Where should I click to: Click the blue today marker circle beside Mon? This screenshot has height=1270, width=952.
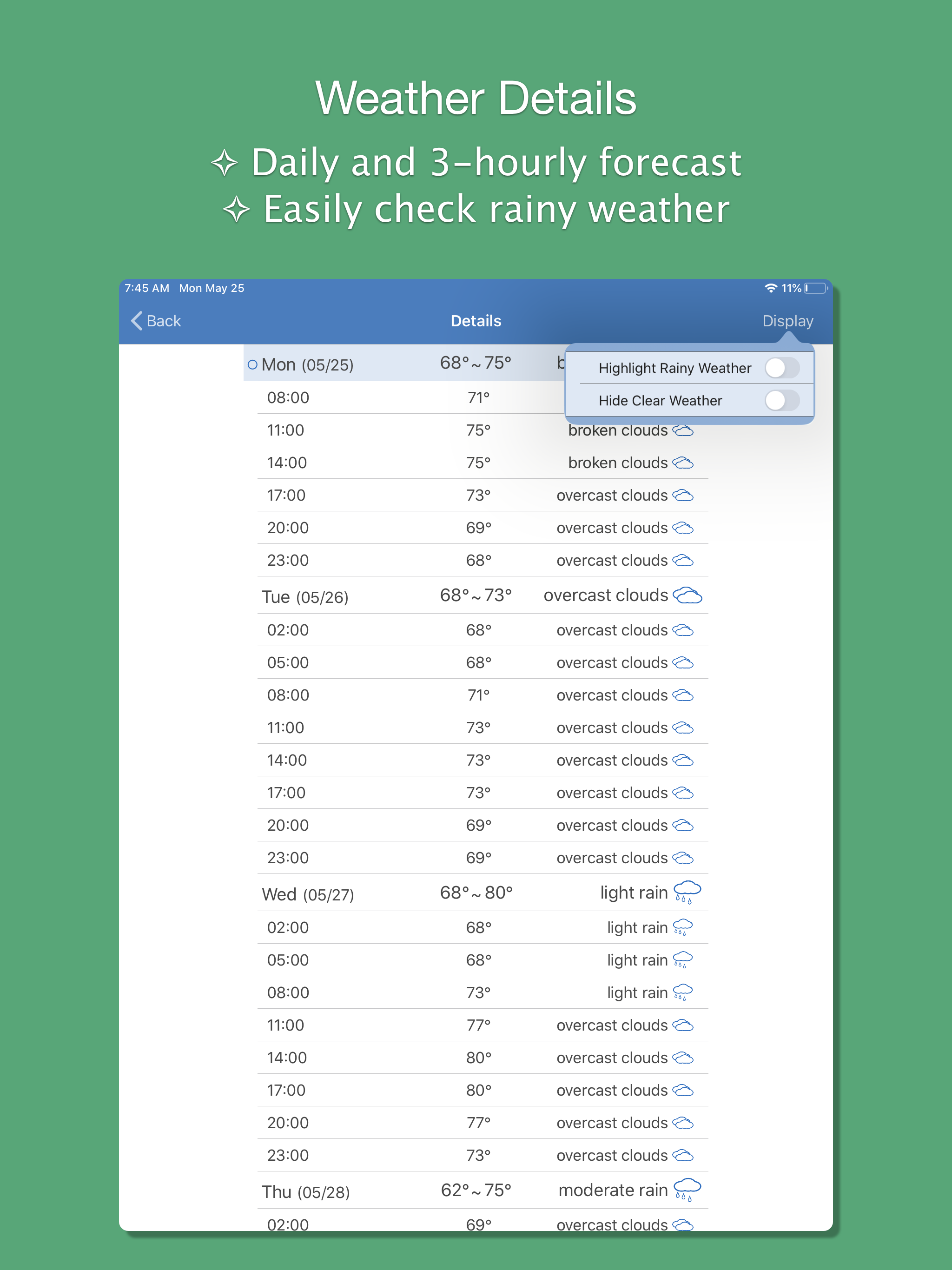pyautogui.click(x=252, y=364)
